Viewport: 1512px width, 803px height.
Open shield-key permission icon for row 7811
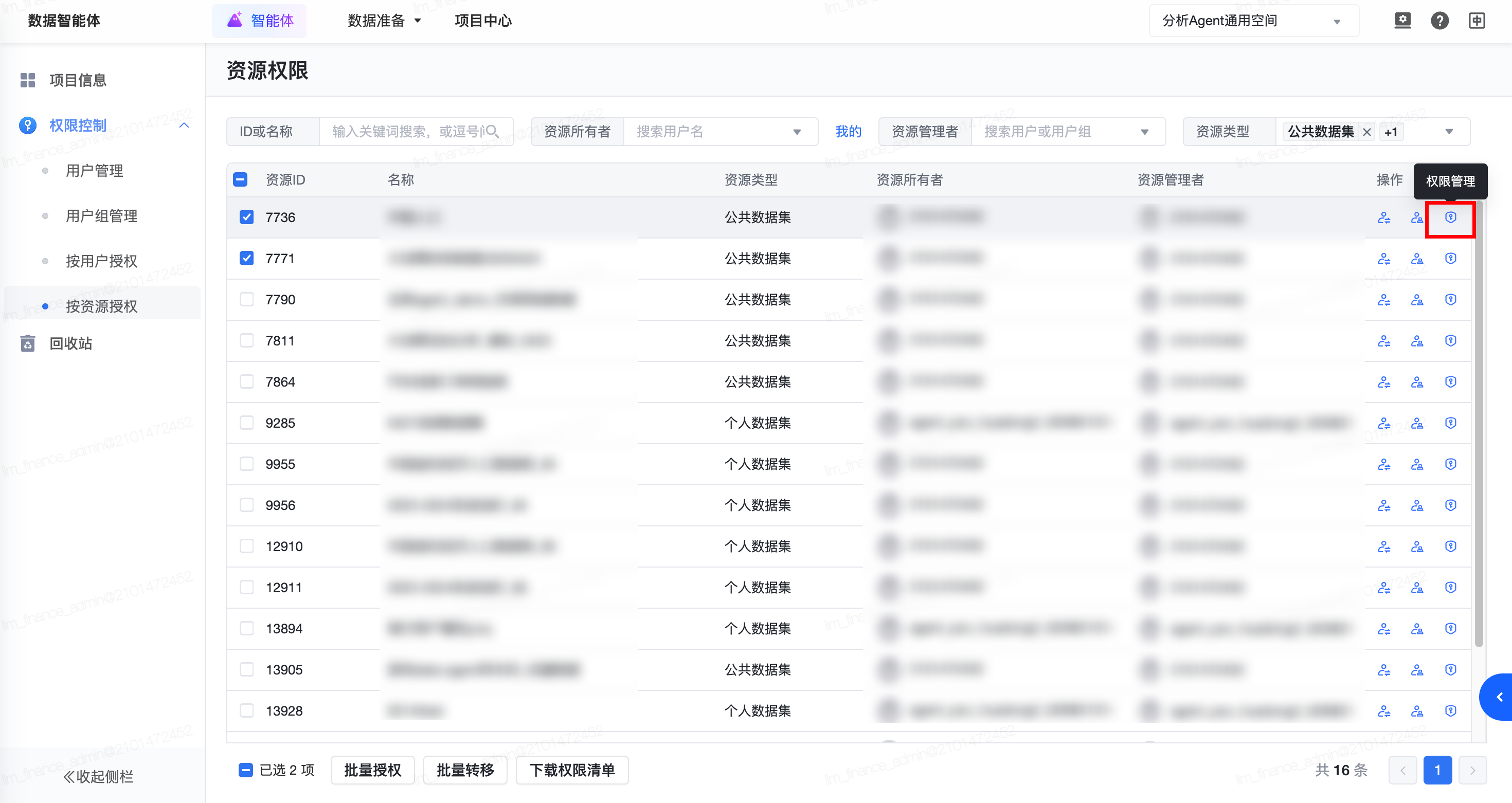pyautogui.click(x=1450, y=341)
